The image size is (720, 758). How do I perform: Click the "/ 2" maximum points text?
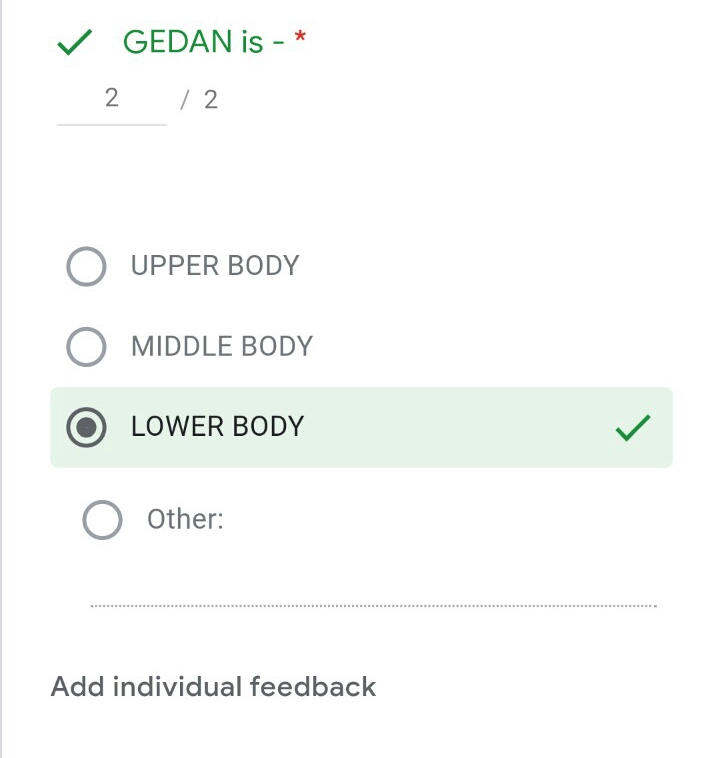pos(199,99)
